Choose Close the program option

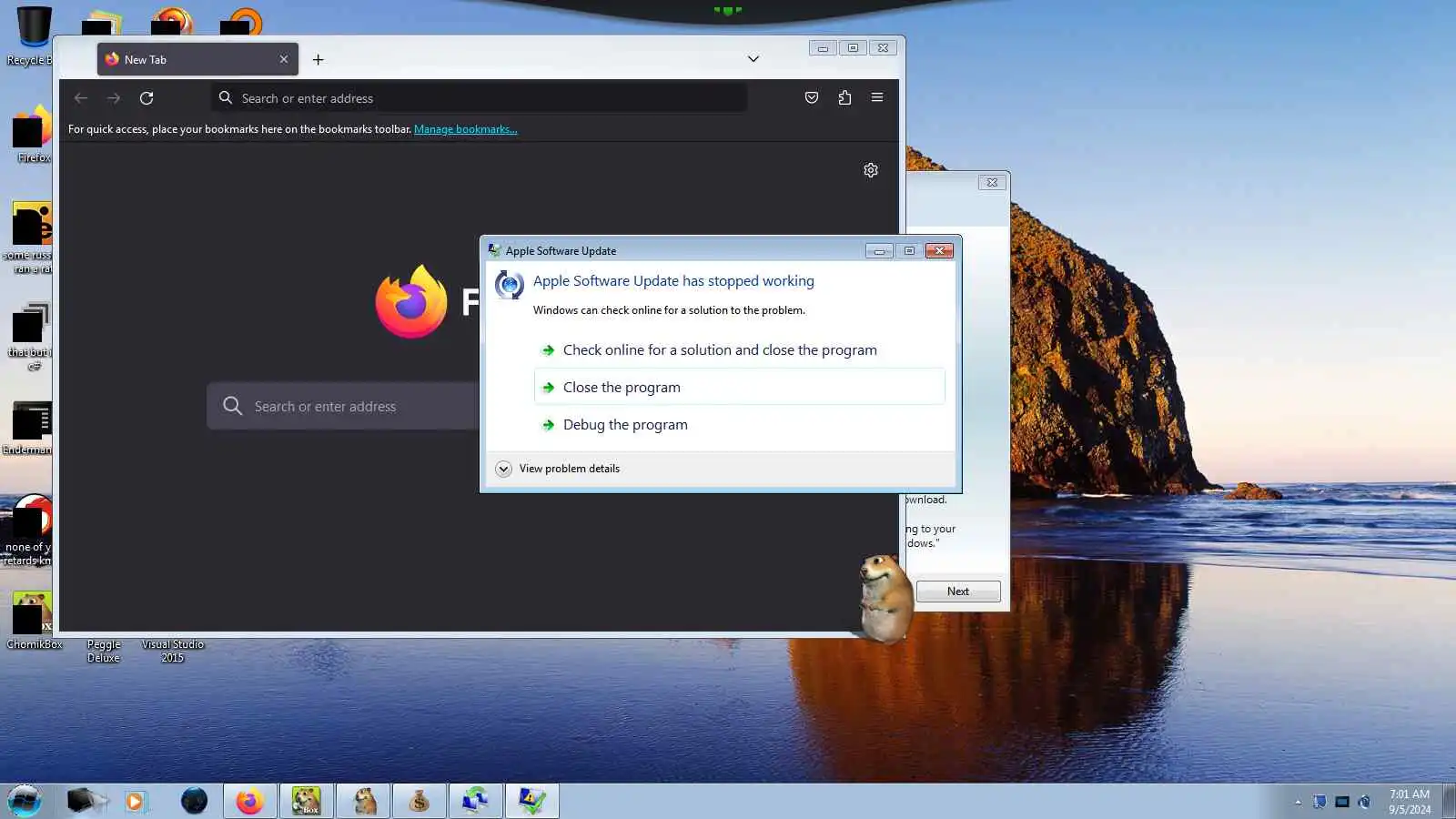coord(739,387)
